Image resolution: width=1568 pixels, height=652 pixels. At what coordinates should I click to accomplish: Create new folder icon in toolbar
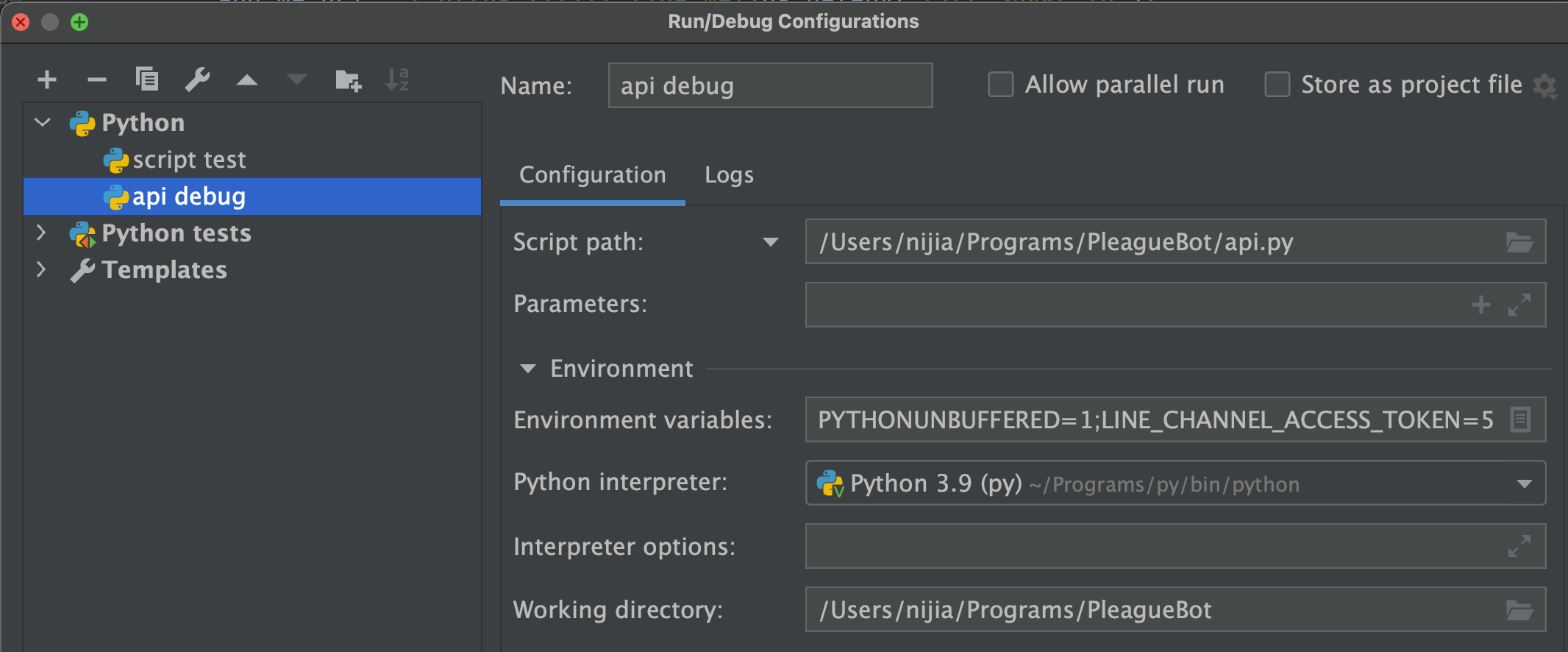[x=348, y=79]
